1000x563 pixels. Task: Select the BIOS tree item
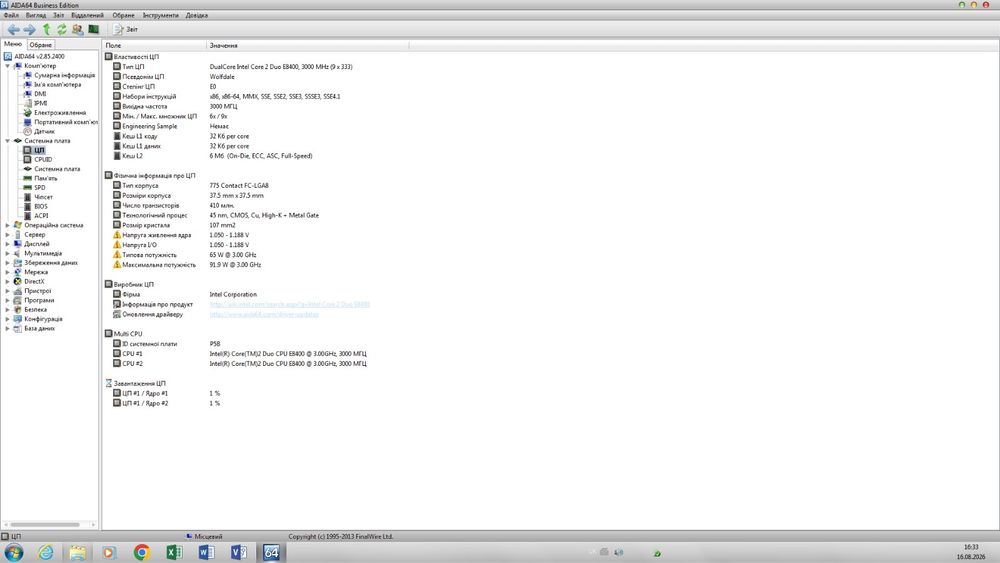[x=40, y=207]
